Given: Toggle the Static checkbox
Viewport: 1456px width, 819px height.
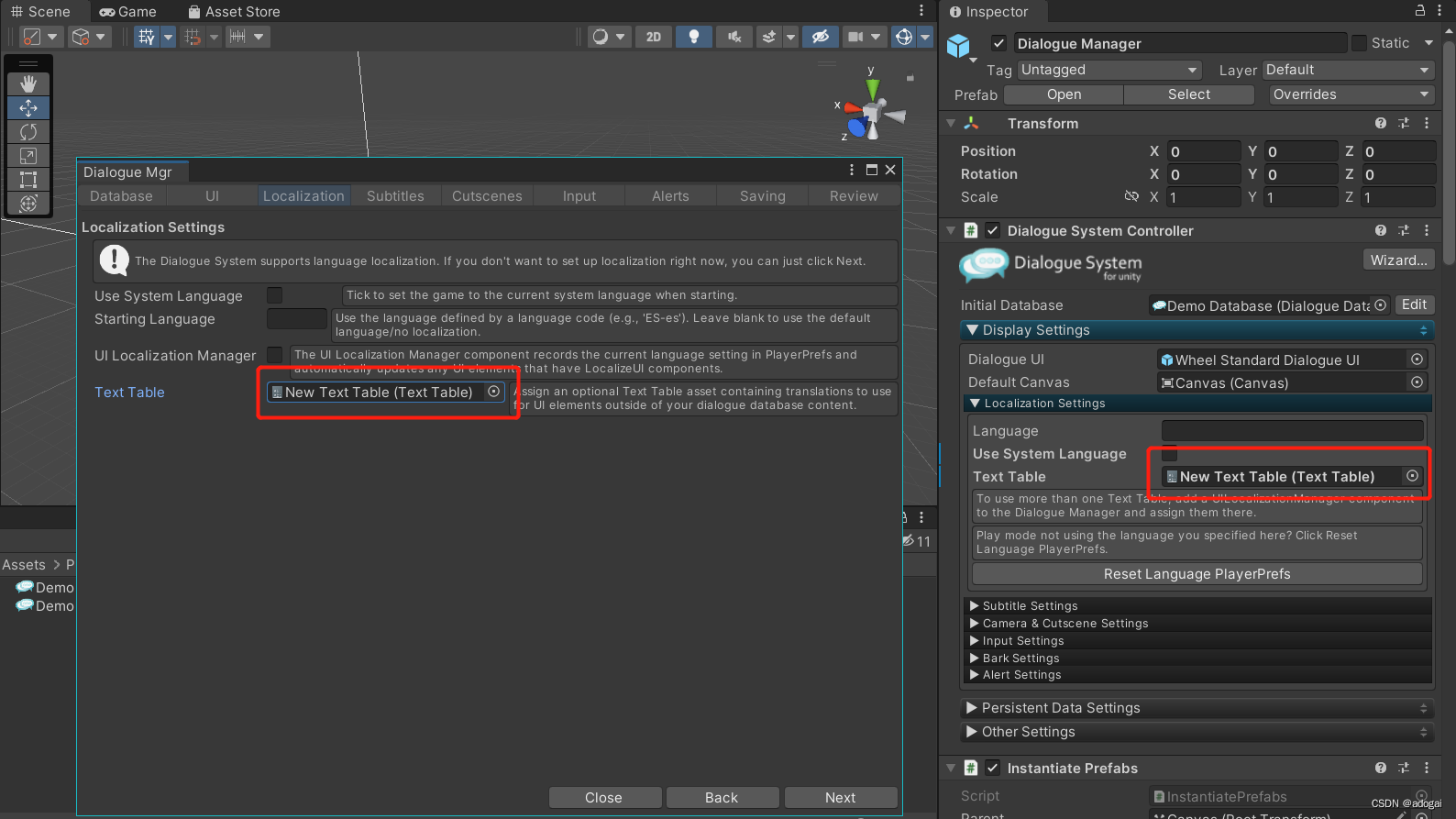Looking at the screenshot, I should (x=1359, y=43).
